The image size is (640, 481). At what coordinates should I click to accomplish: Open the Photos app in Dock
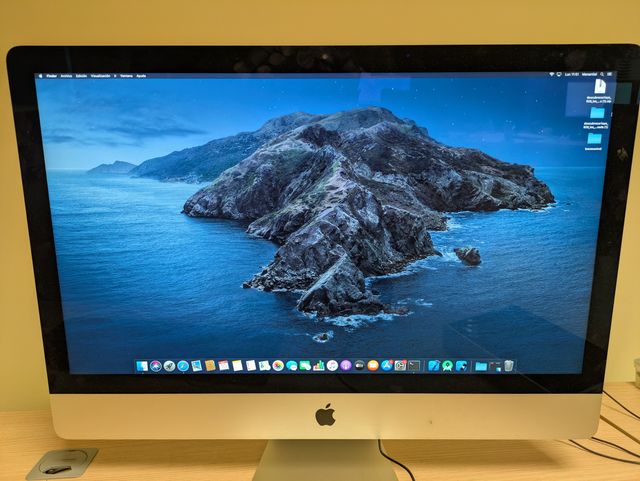(278, 366)
